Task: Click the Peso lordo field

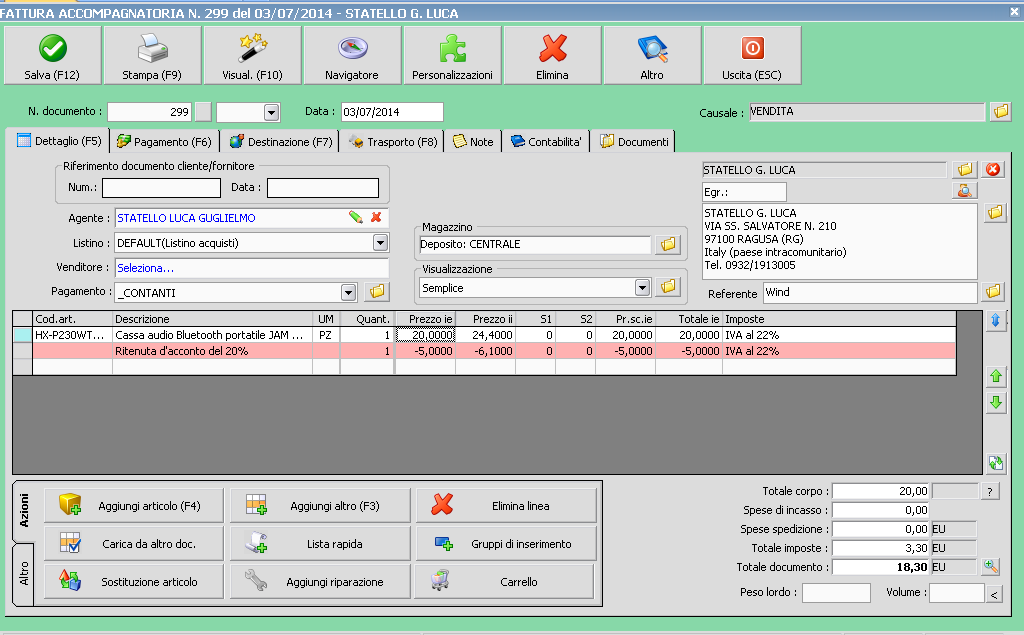Action: [x=836, y=593]
